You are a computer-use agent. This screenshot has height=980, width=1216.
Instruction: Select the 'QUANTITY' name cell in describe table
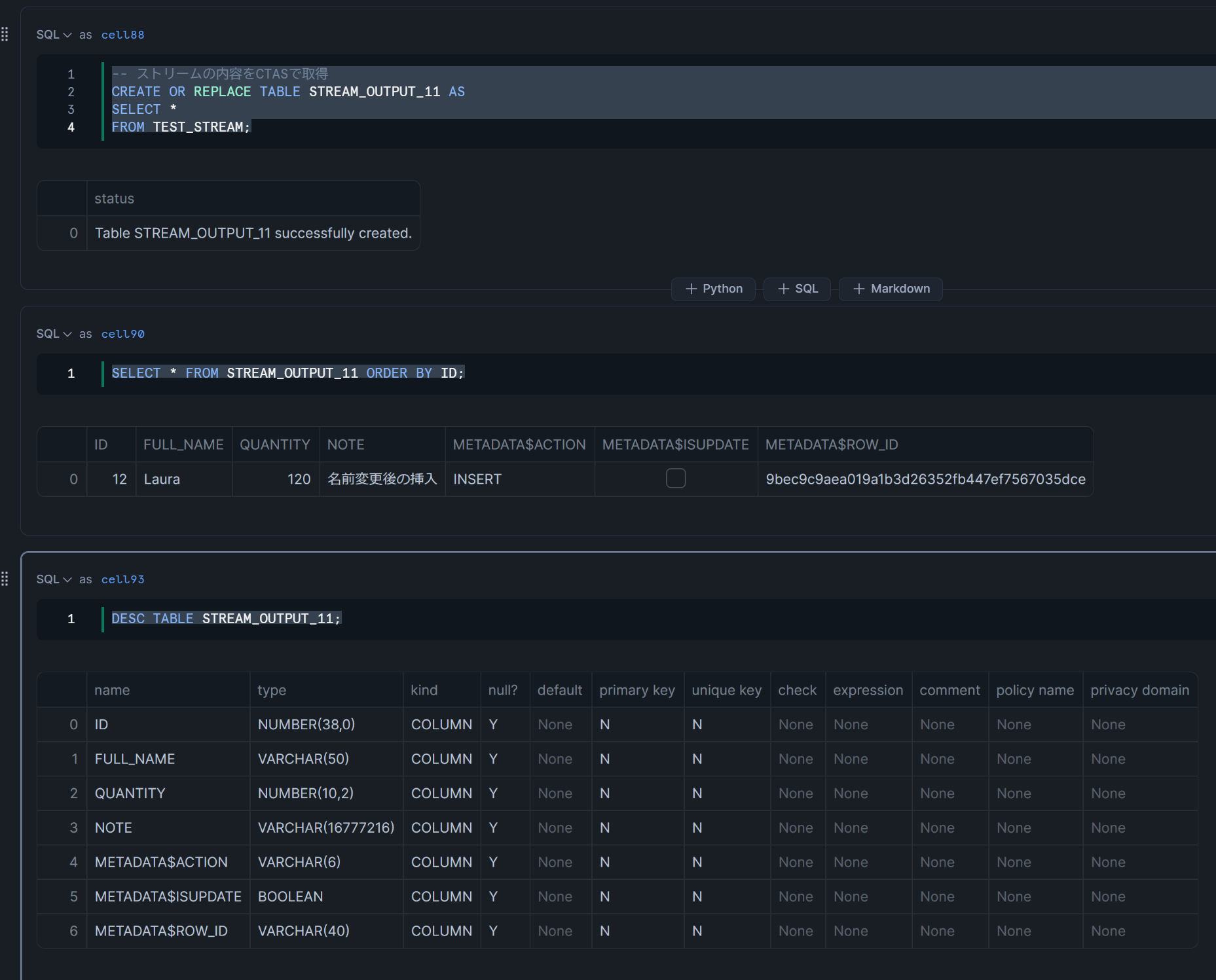tap(168, 793)
